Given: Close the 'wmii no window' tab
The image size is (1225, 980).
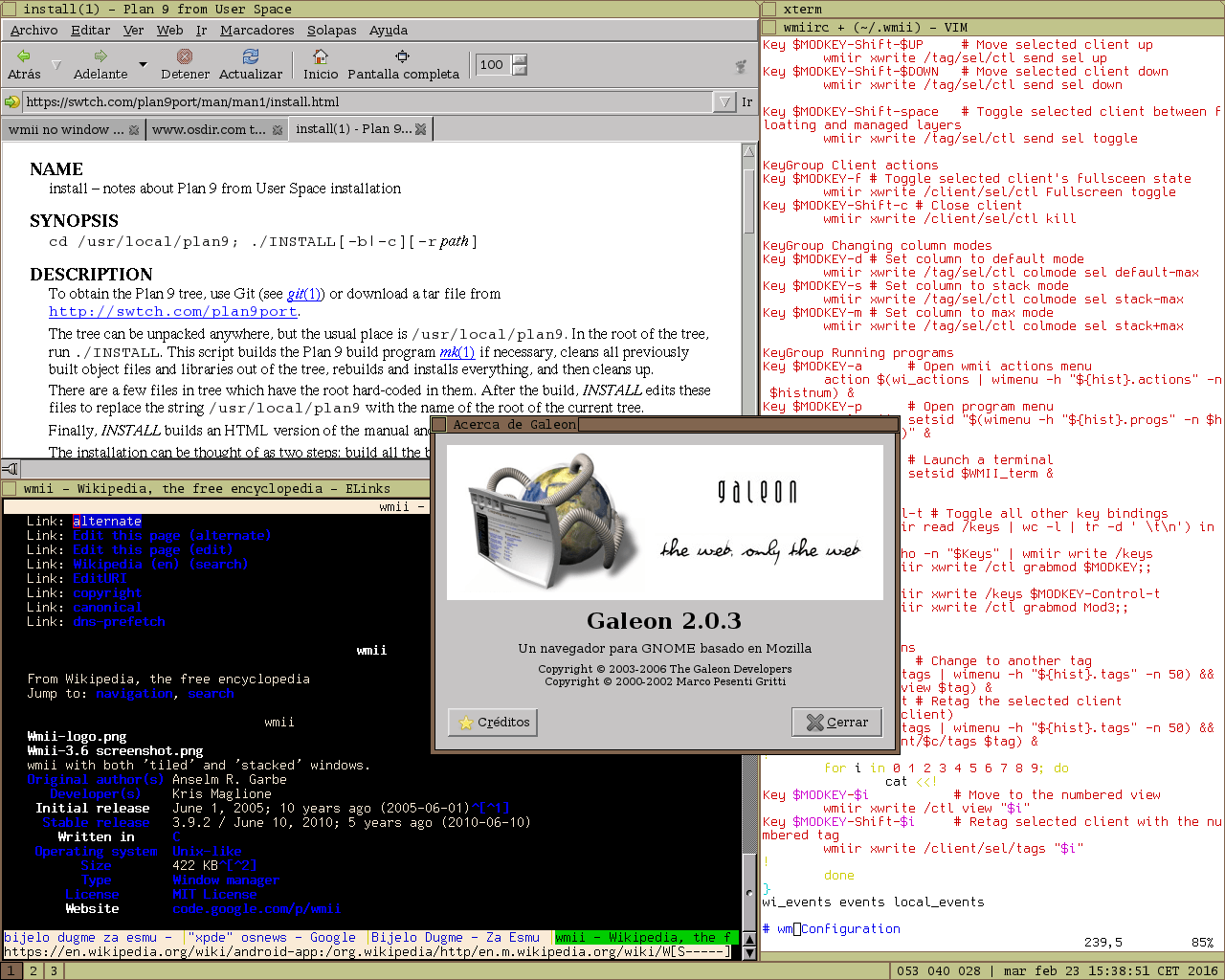Looking at the screenshot, I should point(134,130).
